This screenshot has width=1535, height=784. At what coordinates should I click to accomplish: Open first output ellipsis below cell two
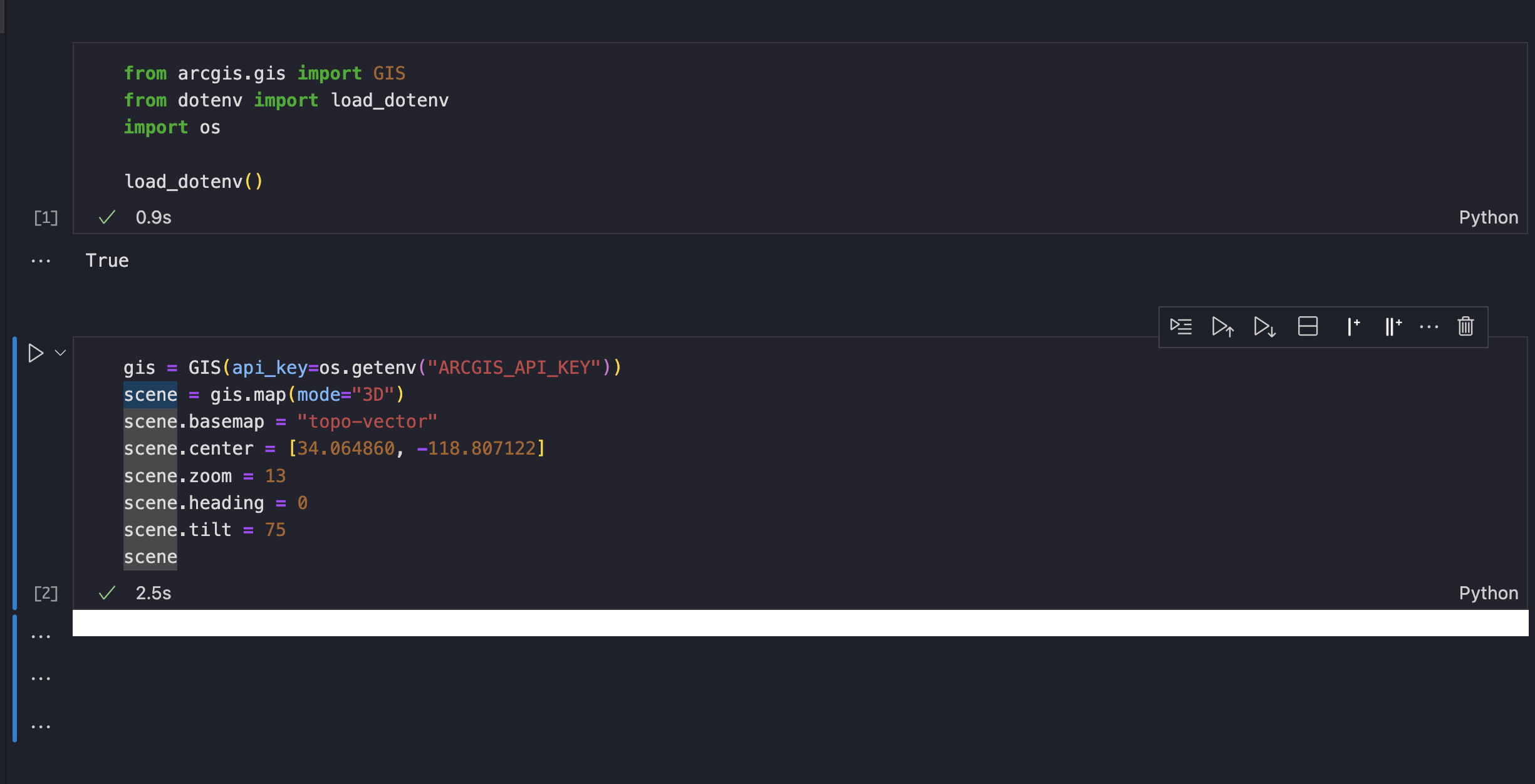coord(41,637)
